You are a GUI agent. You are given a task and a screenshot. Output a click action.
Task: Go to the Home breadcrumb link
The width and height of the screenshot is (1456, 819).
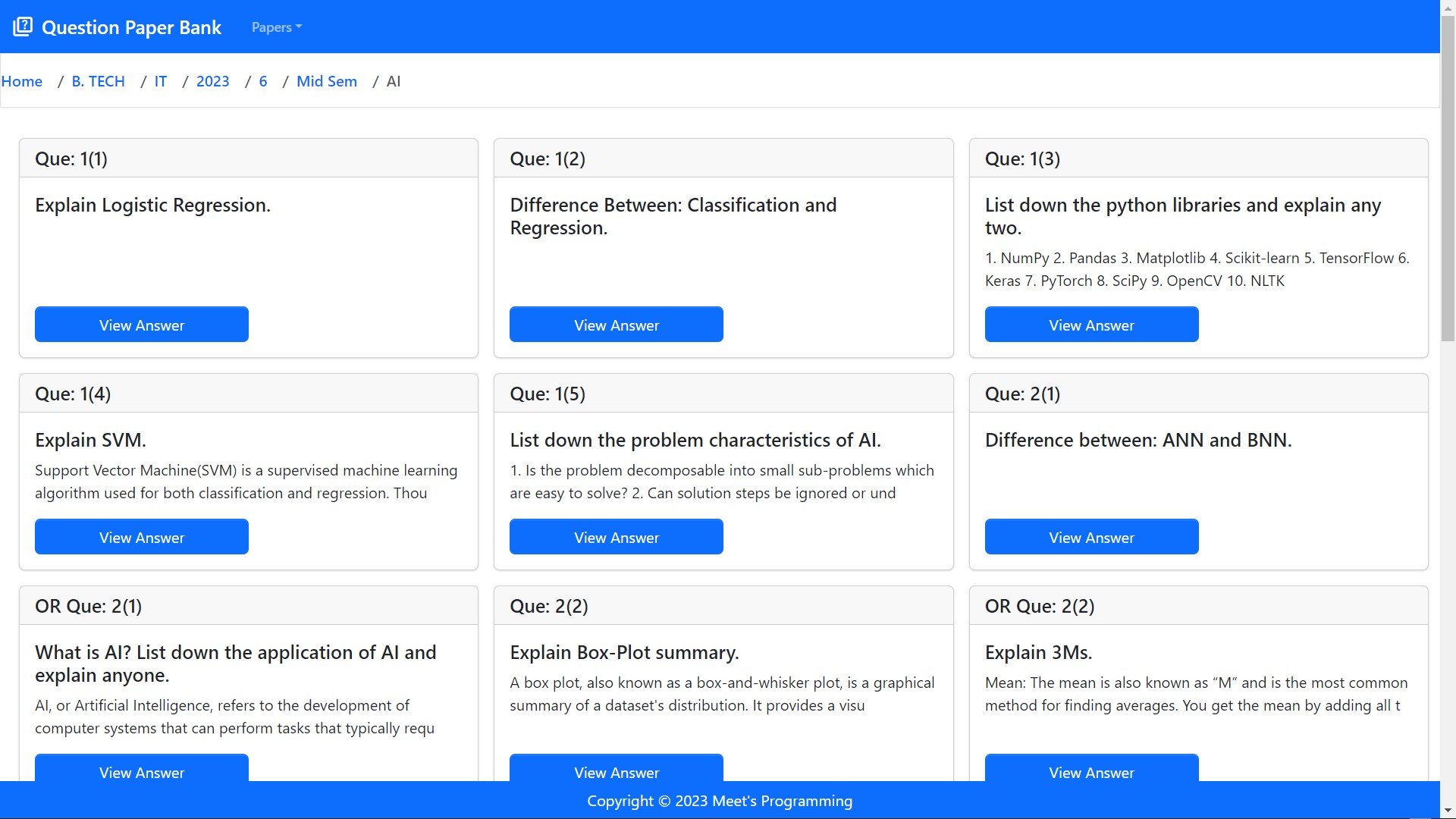tap(22, 81)
